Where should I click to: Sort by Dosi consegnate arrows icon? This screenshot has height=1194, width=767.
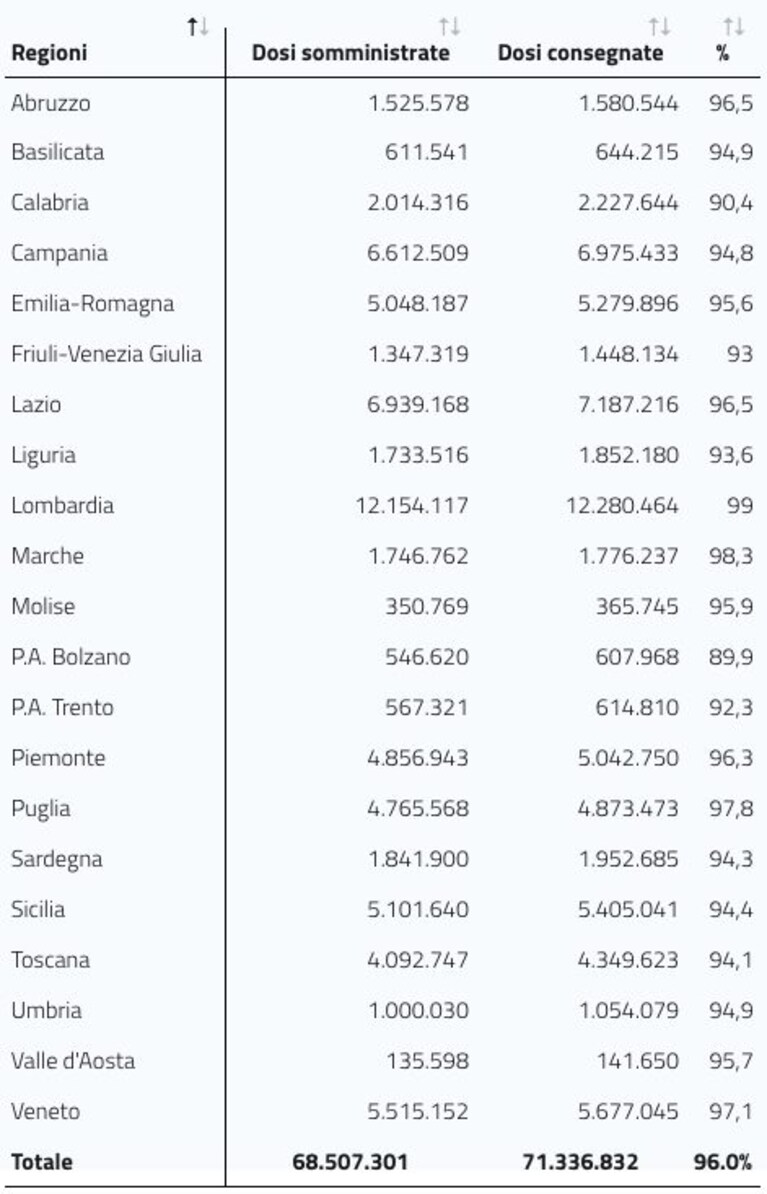pyautogui.click(x=660, y=27)
